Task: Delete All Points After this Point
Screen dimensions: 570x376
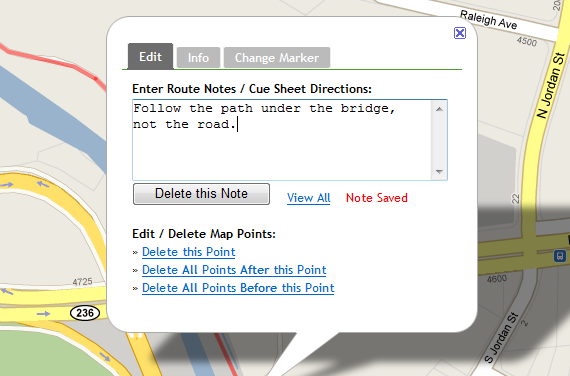Action: [234, 270]
